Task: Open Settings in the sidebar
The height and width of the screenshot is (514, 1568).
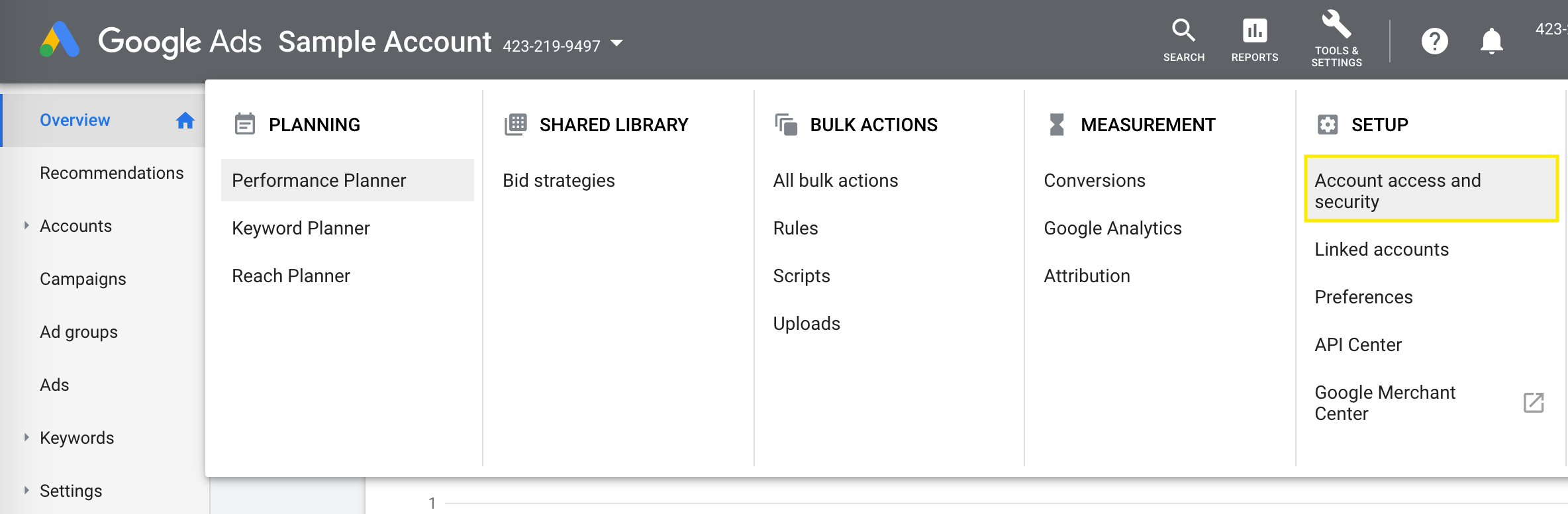Action: coord(71,491)
